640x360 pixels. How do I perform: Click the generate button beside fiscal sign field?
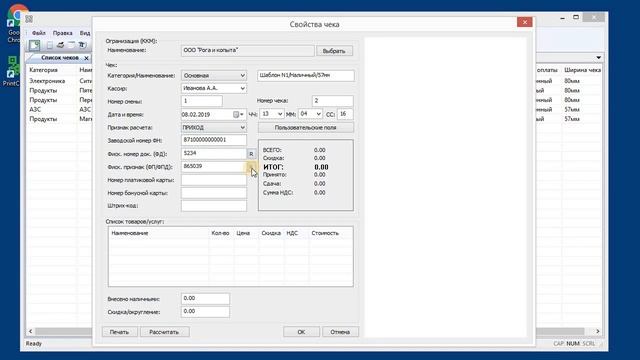click(x=251, y=167)
